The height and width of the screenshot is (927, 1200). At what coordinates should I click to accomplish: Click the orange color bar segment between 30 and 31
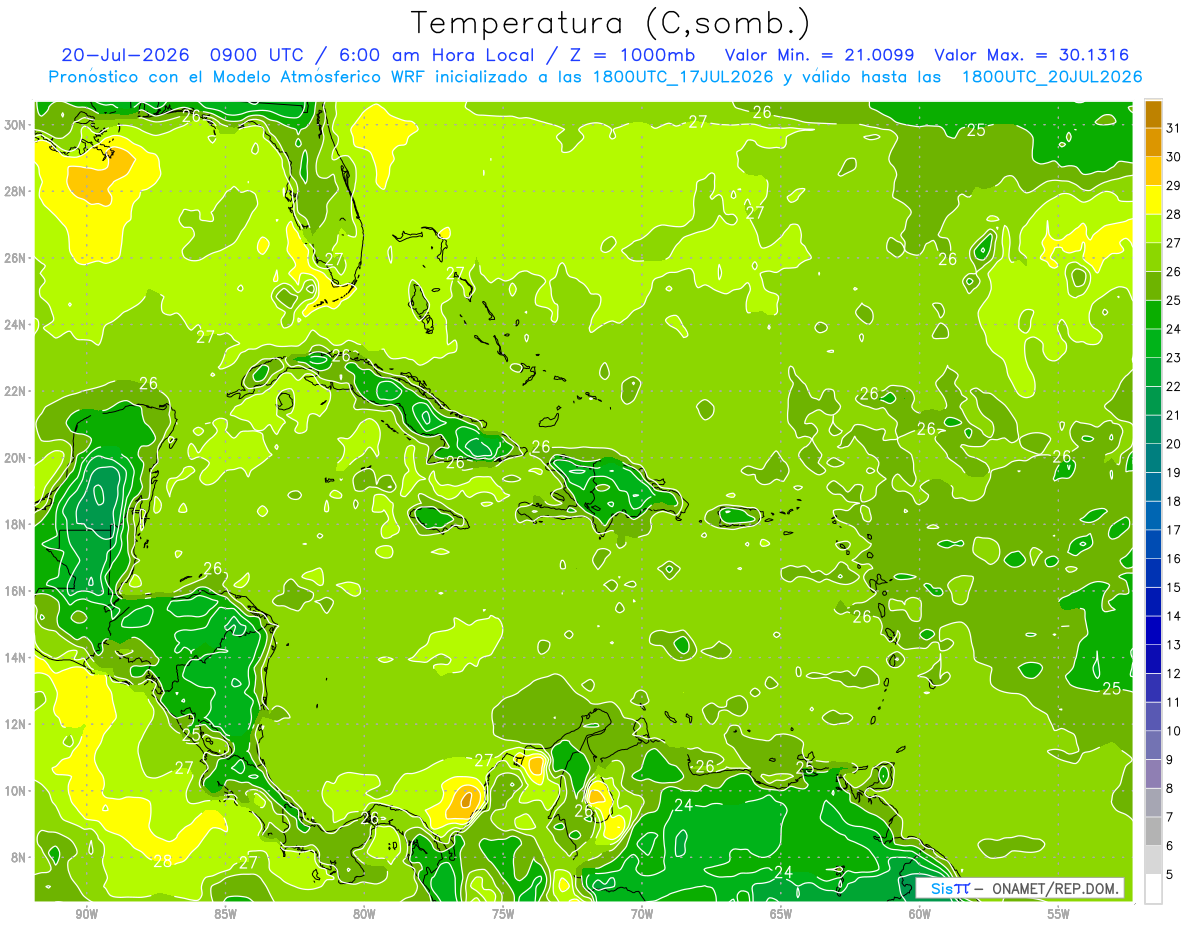click(1153, 142)
